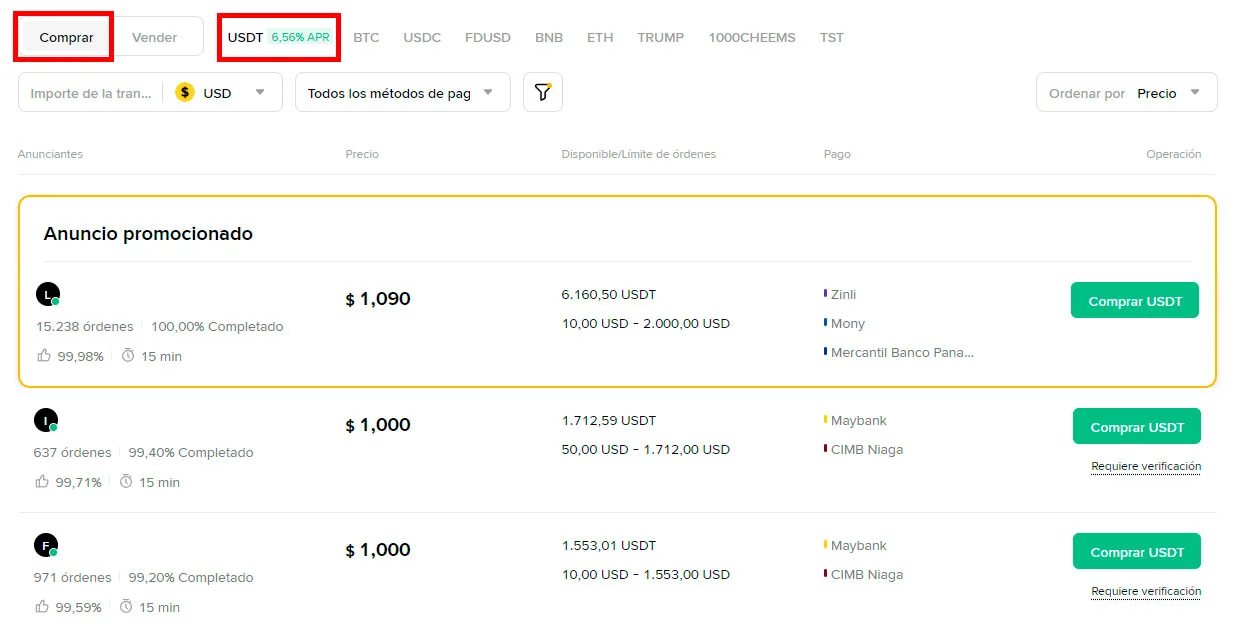Click Comprar USDT for 637 órdenes advertiser
This screenshot has height=629, width=1236.
(1137, 426)
